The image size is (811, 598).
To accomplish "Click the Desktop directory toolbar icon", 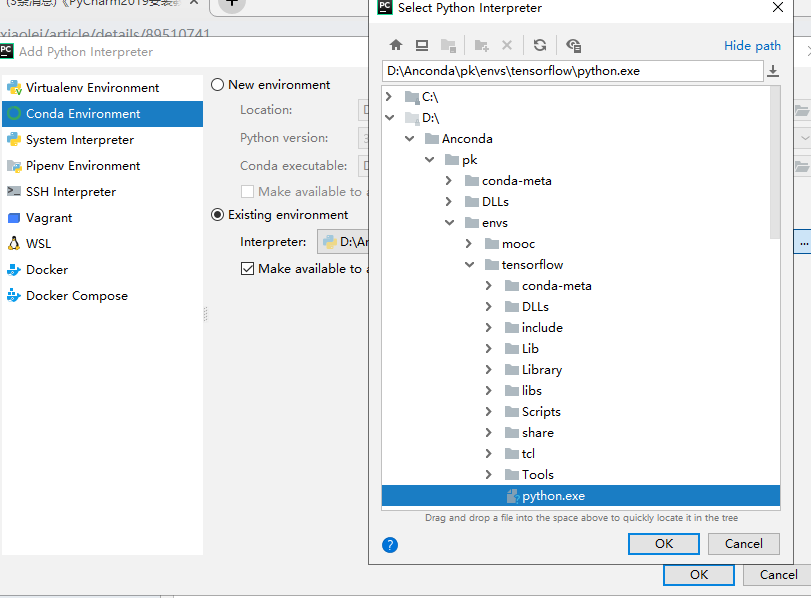I will pyautogui.click(x=422, y=46).
